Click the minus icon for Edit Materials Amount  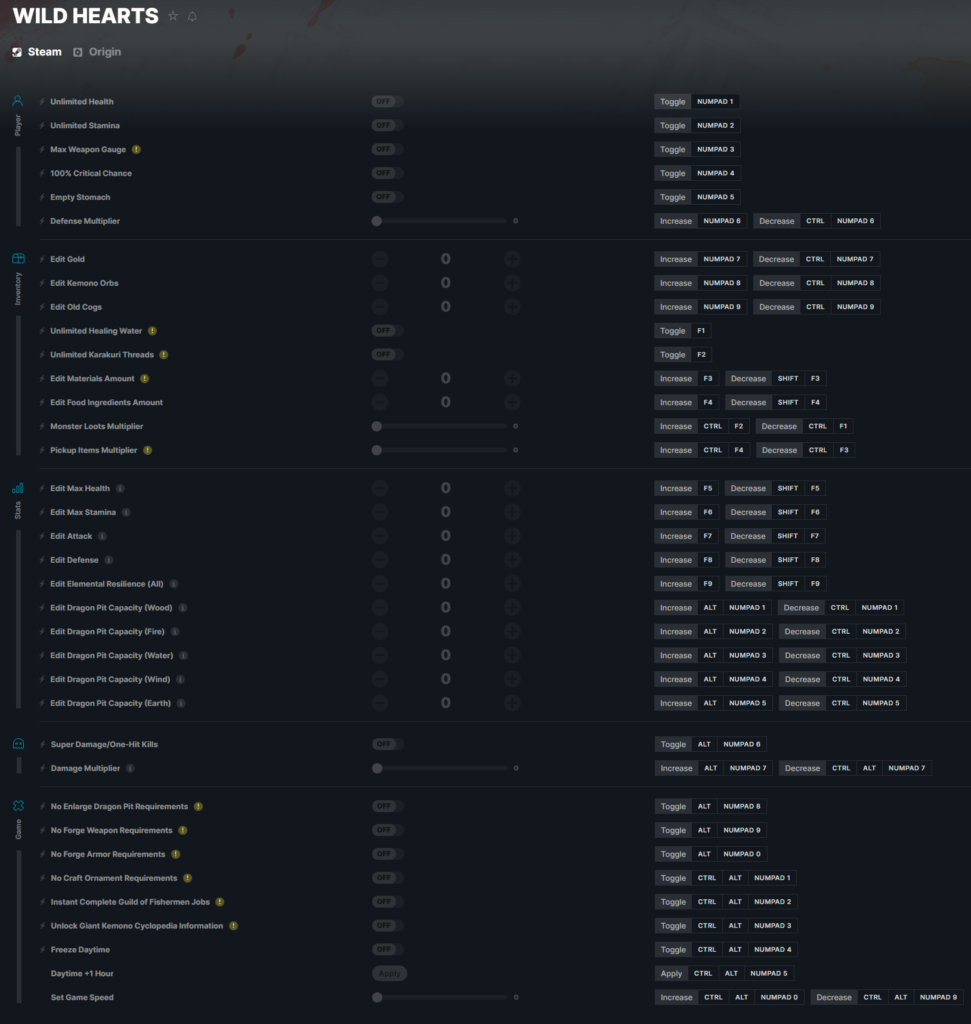click(x=380, y=379)
